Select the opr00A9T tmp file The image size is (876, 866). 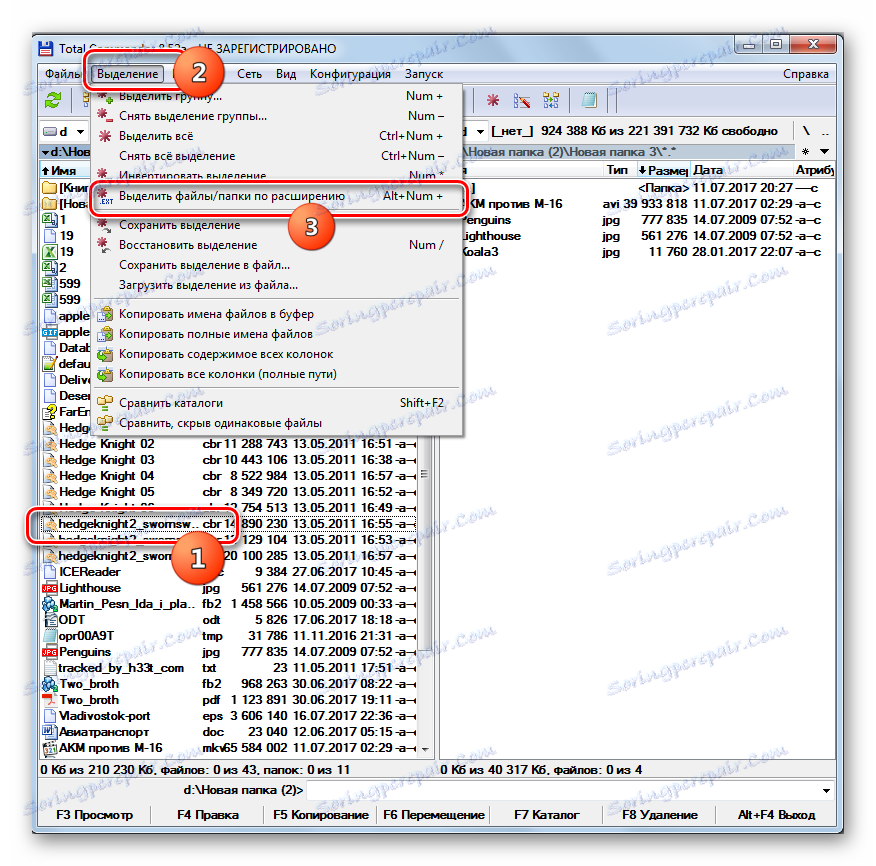(228, 636)
